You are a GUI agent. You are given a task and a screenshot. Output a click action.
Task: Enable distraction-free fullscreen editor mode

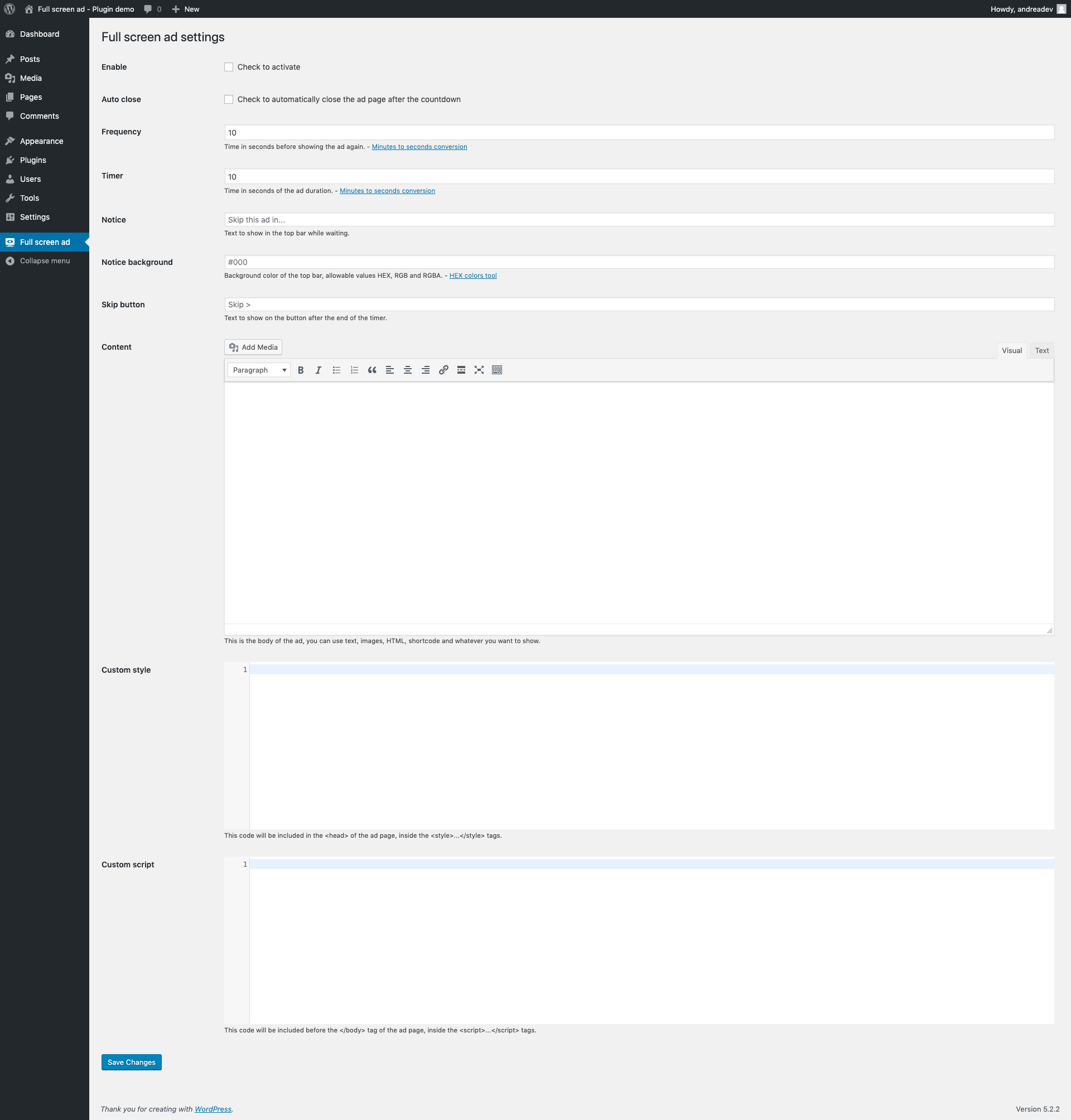pos(479,370)
